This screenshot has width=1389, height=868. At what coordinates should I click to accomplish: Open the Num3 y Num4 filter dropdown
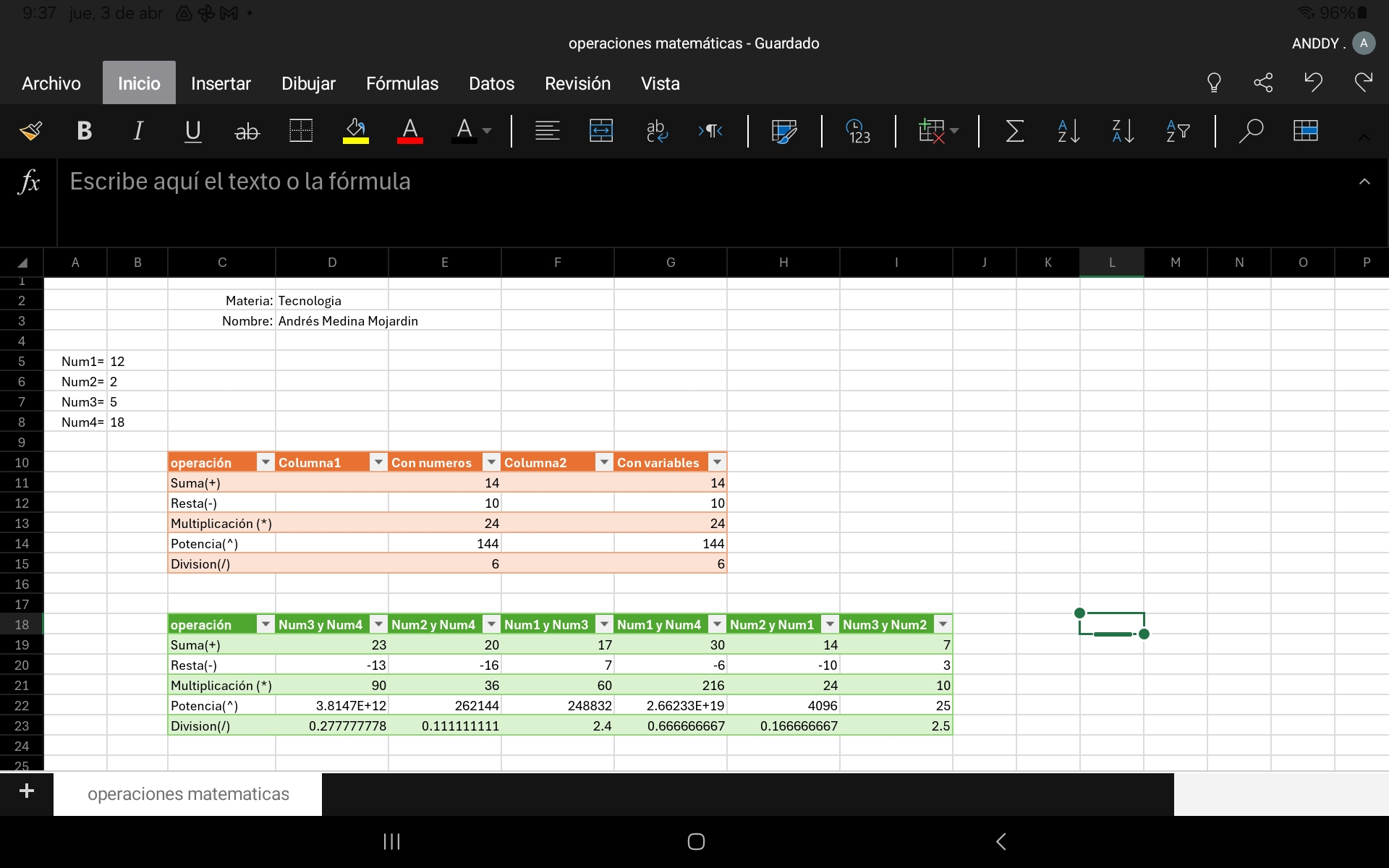click(378, 624)
